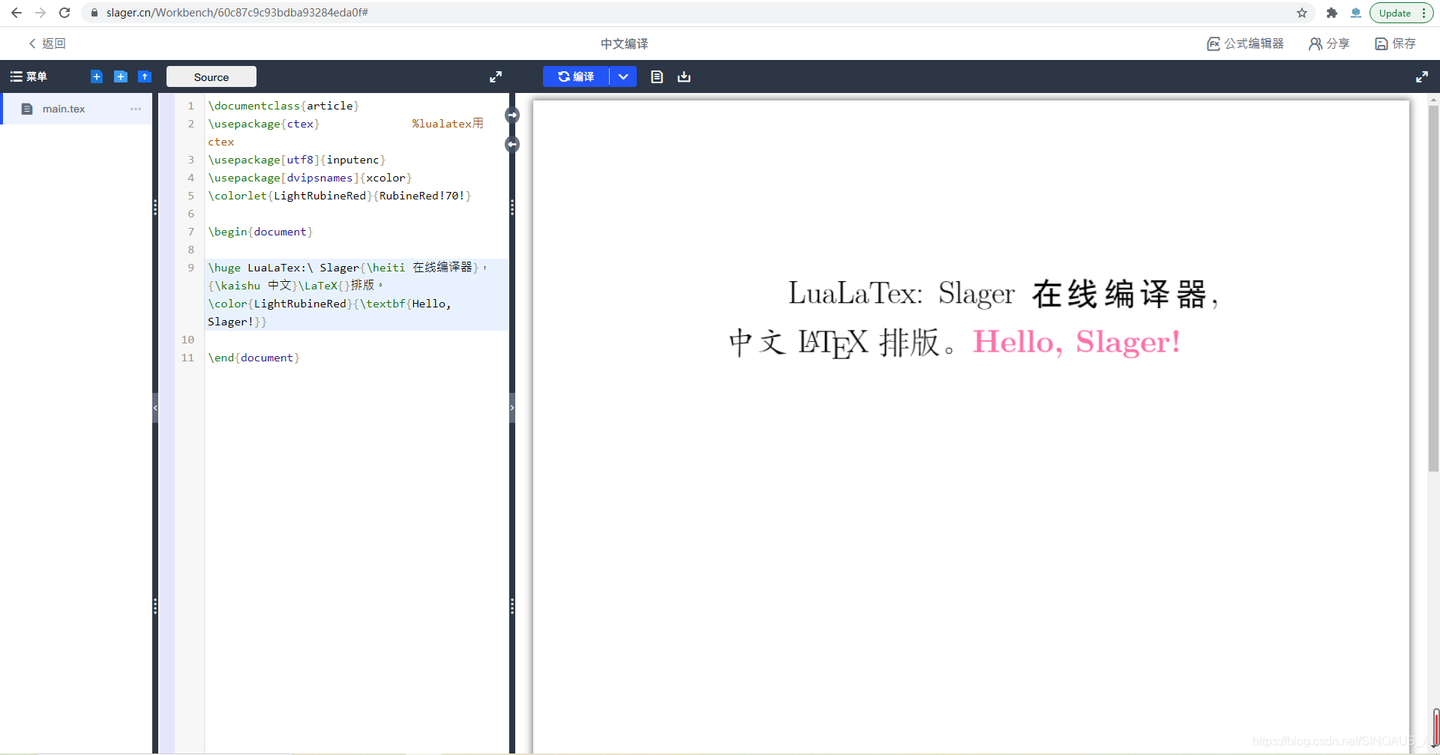View compile log with document icon

(x=657, y=76)
